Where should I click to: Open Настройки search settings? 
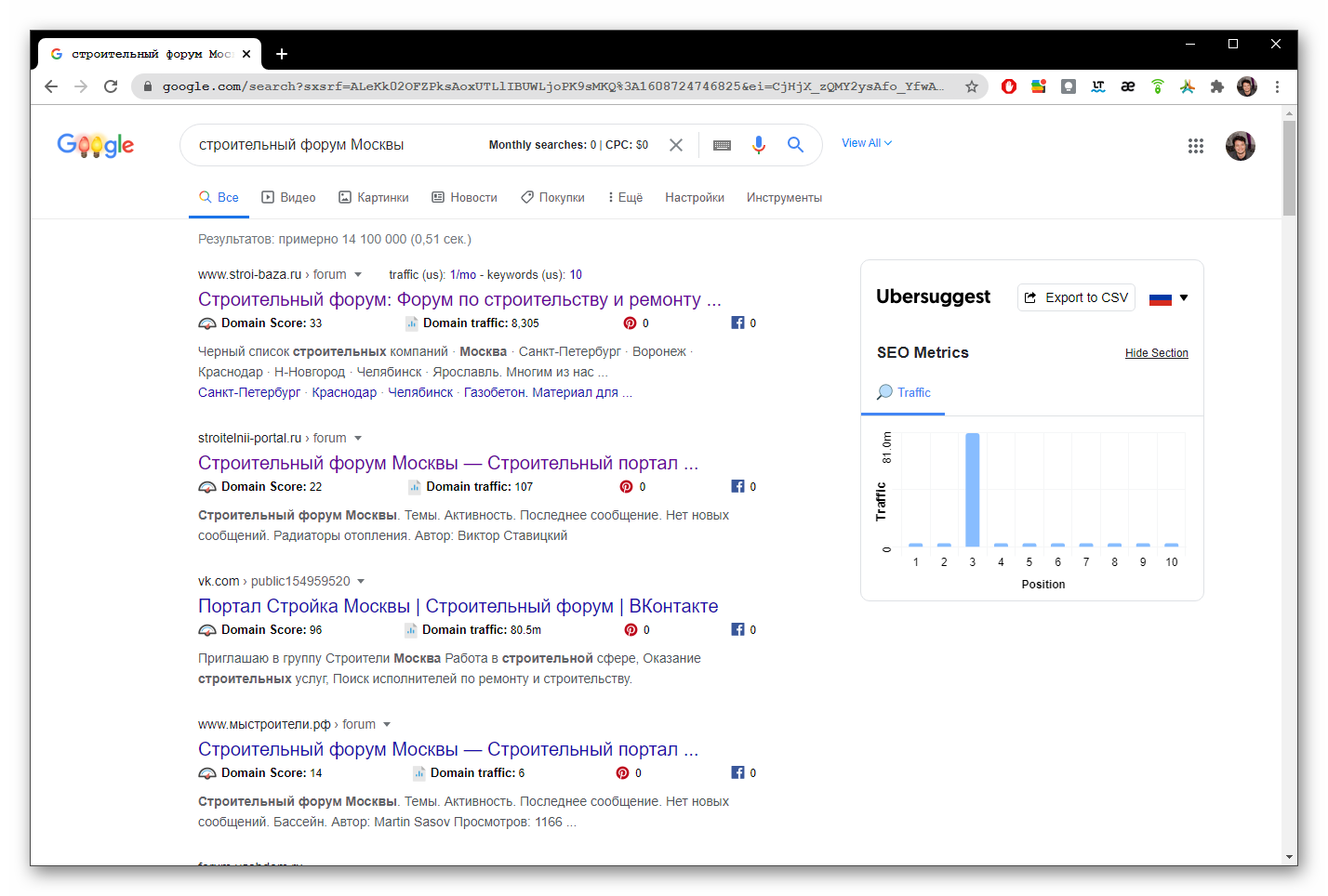click(x=695, y=198)
